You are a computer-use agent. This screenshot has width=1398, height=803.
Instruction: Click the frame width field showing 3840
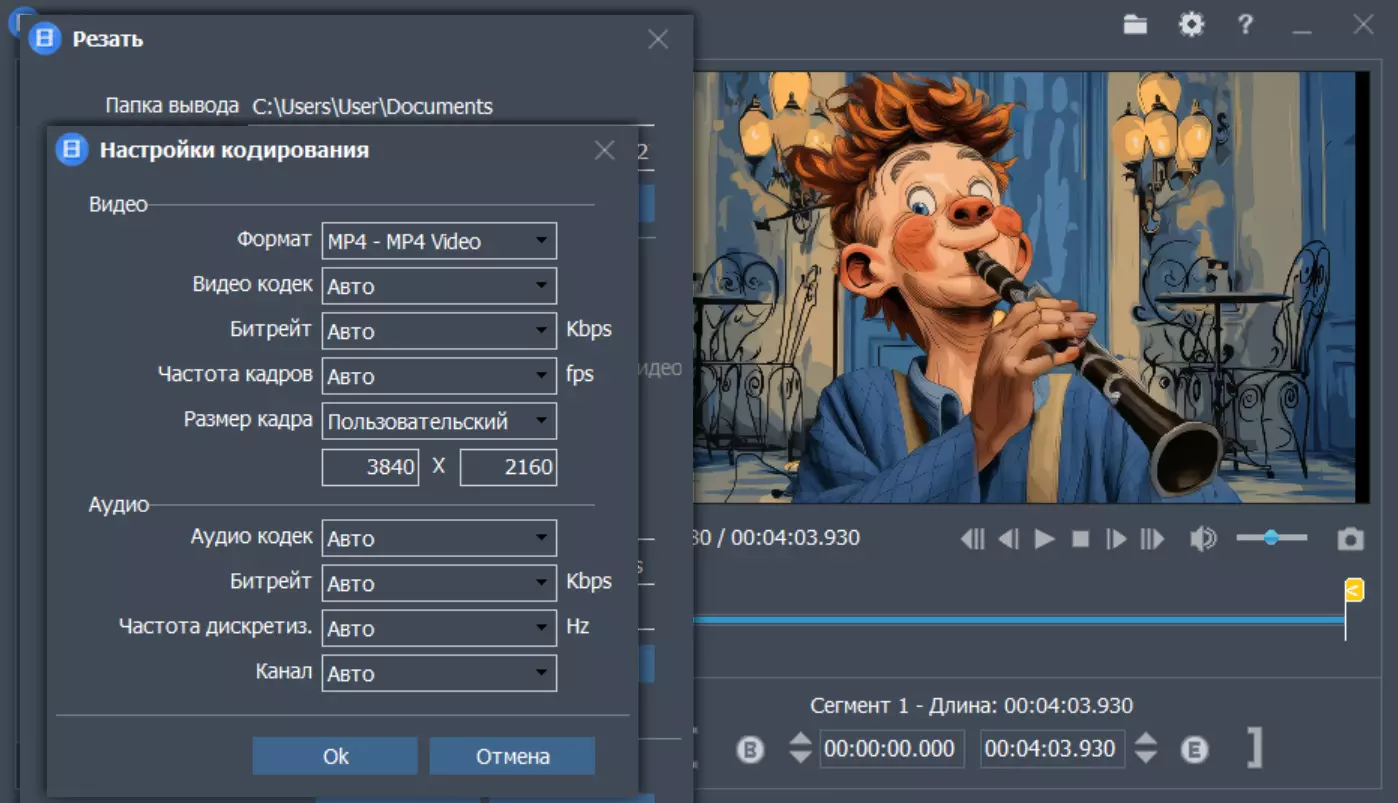pyautogui.click(x=370, y=467)
